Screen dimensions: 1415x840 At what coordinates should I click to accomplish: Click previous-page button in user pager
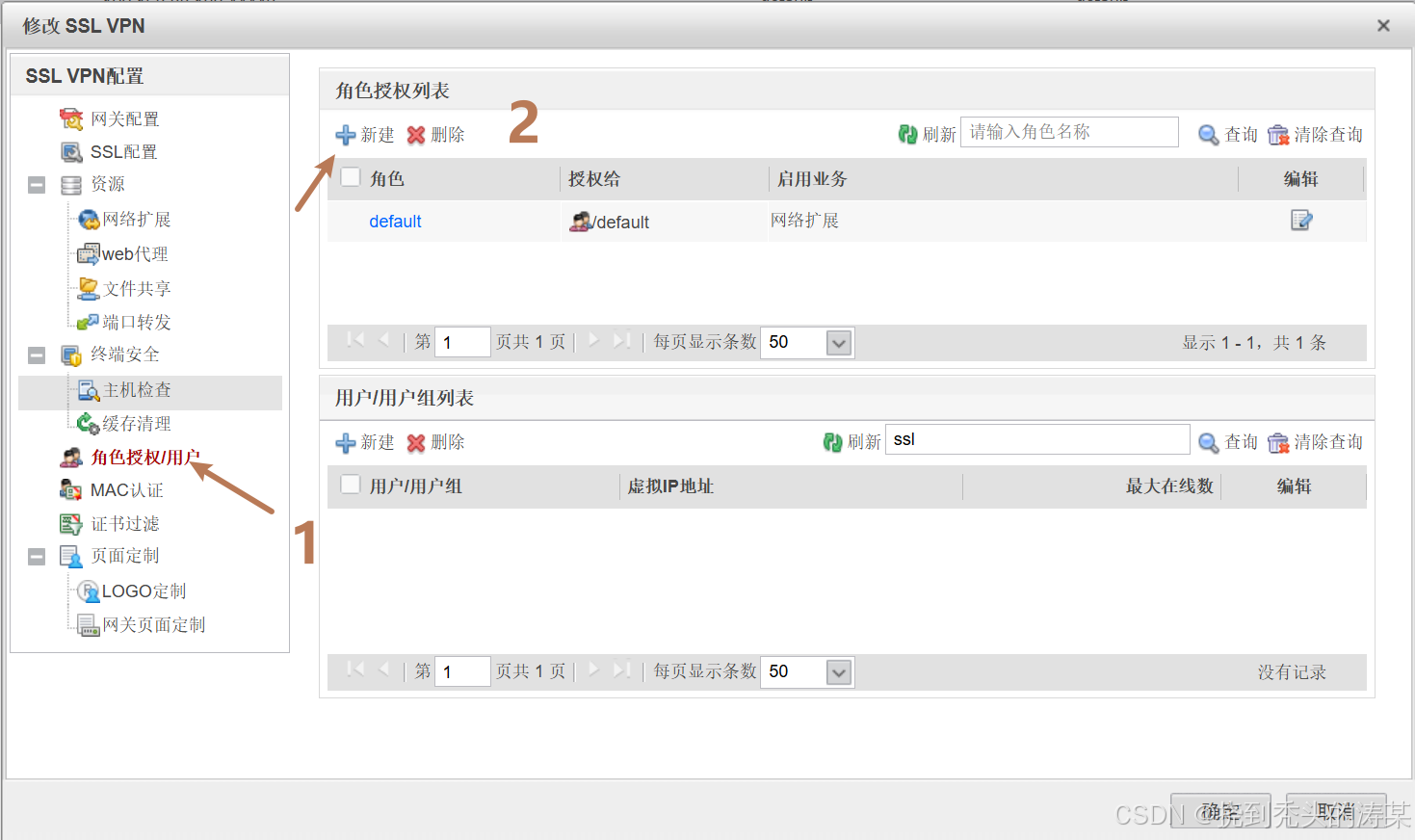point(384,669)
